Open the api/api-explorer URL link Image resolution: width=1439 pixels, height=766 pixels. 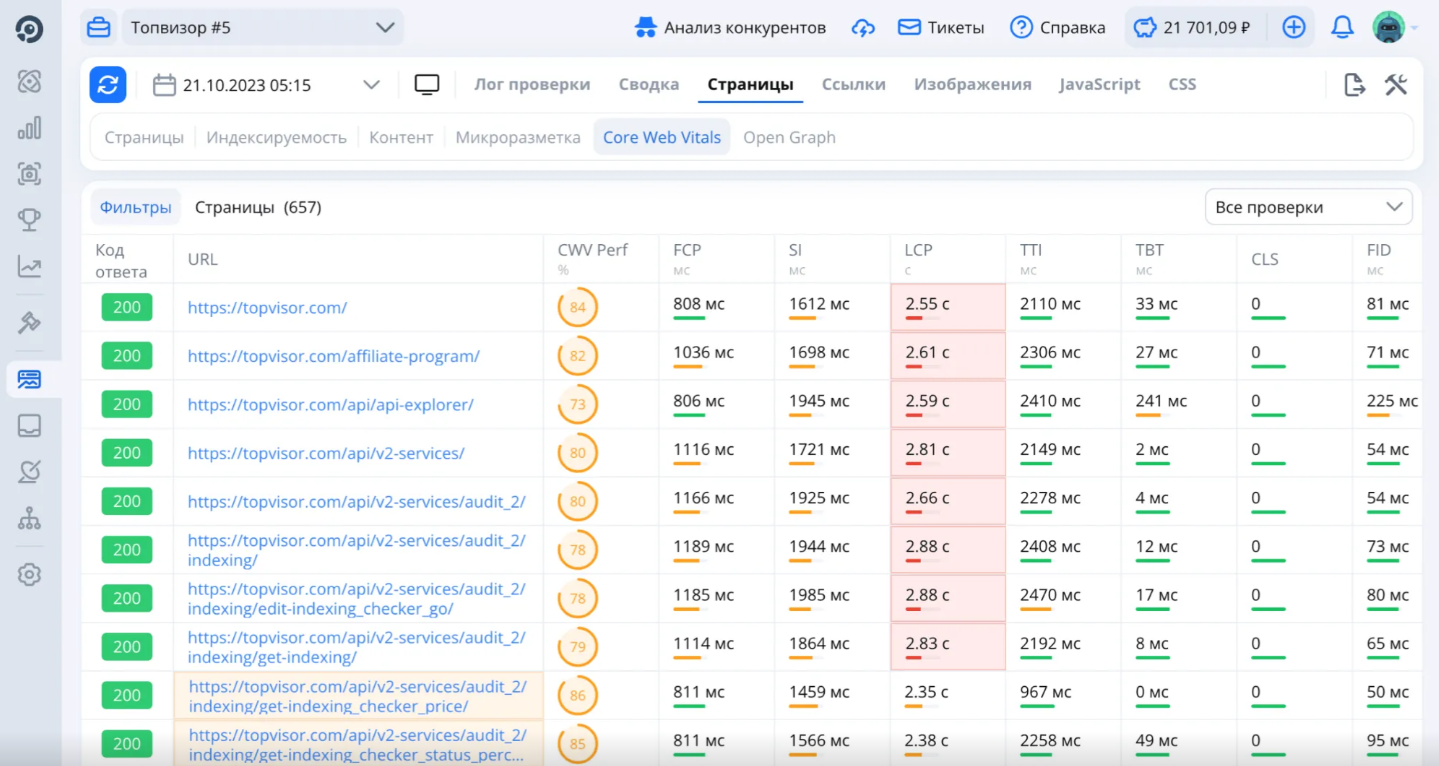click(x=331, y=405)
